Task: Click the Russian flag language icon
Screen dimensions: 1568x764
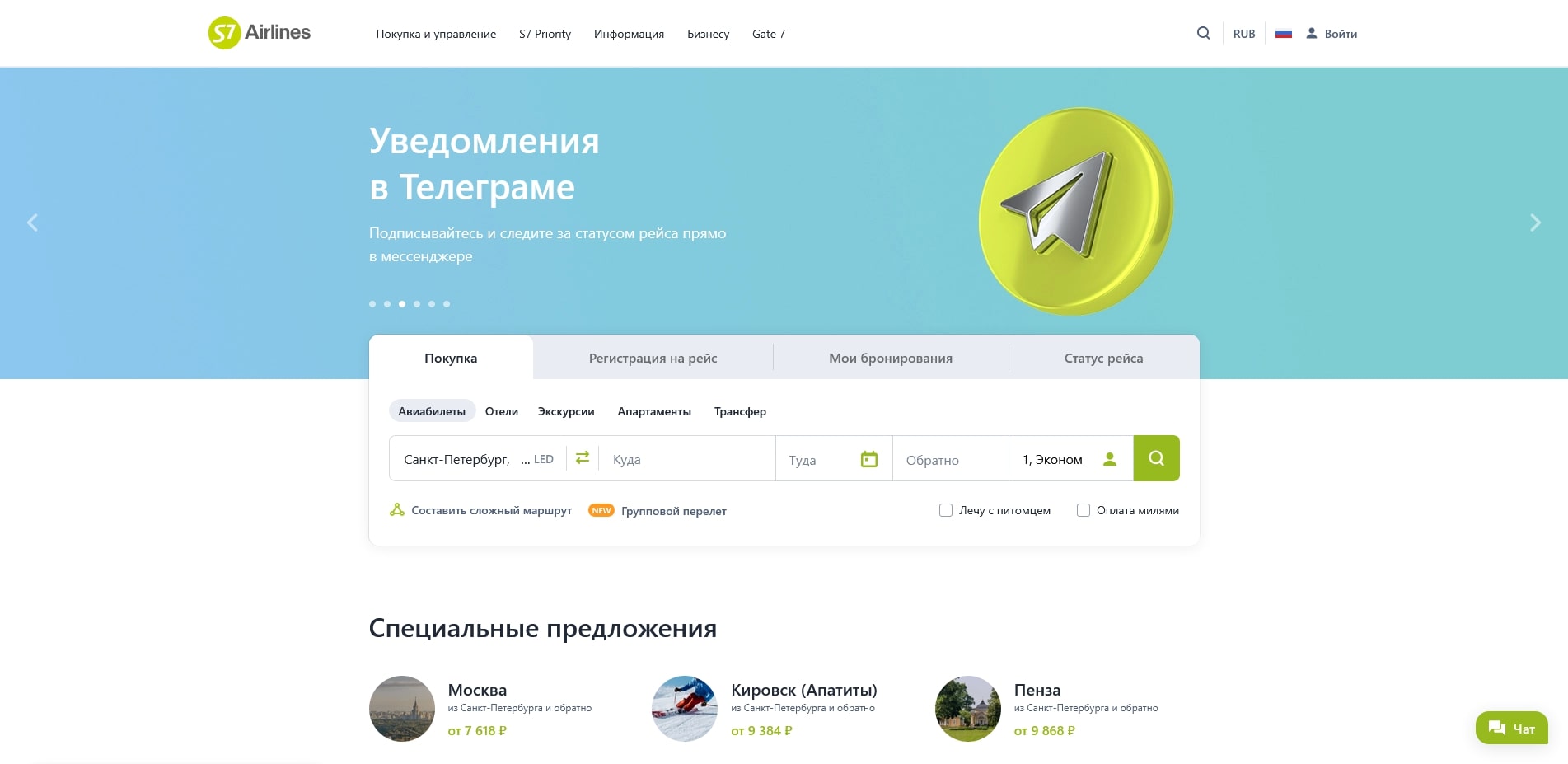Action: 1283,33
